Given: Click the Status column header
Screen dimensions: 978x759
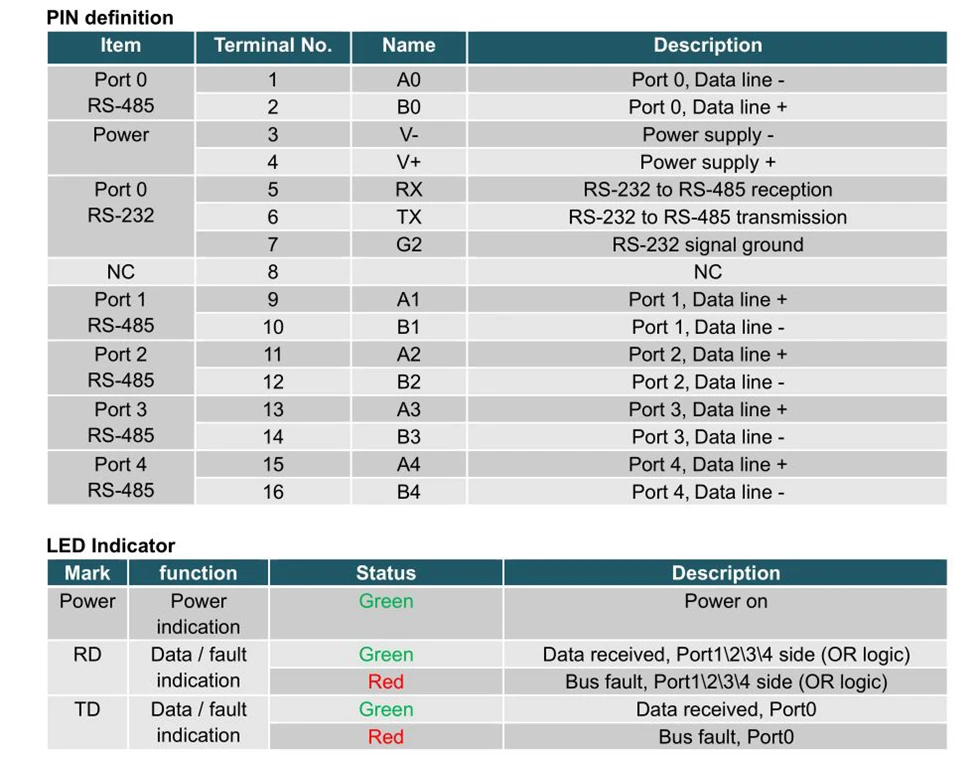Looking at the screenshot, I should pos(385,573).
